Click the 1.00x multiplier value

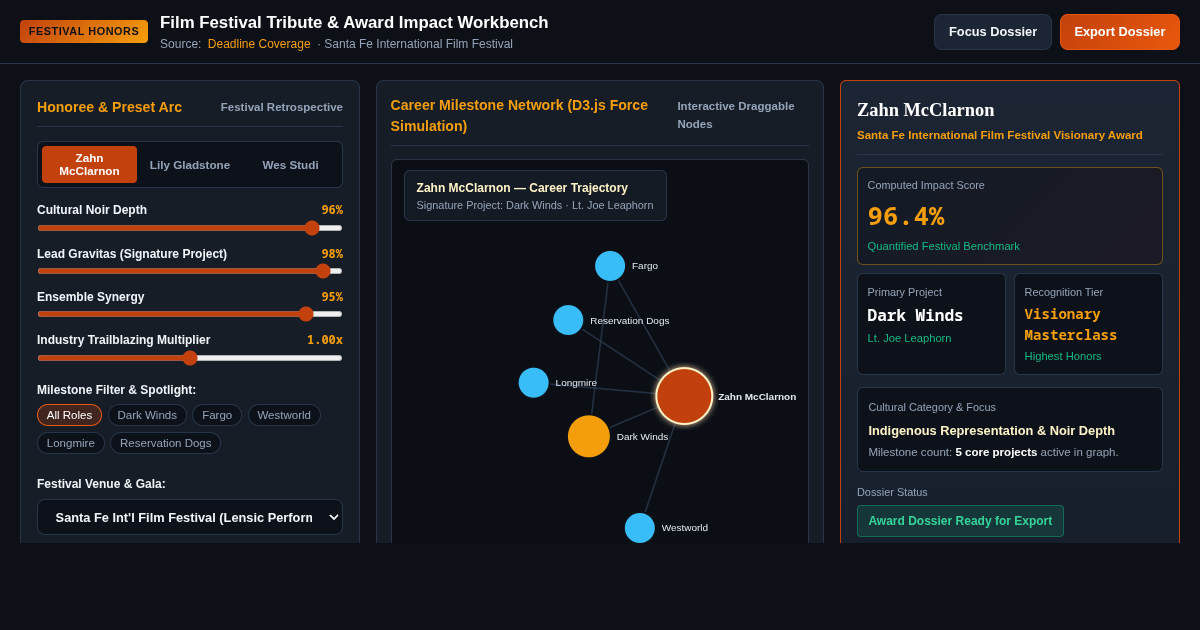coord(325,340)
